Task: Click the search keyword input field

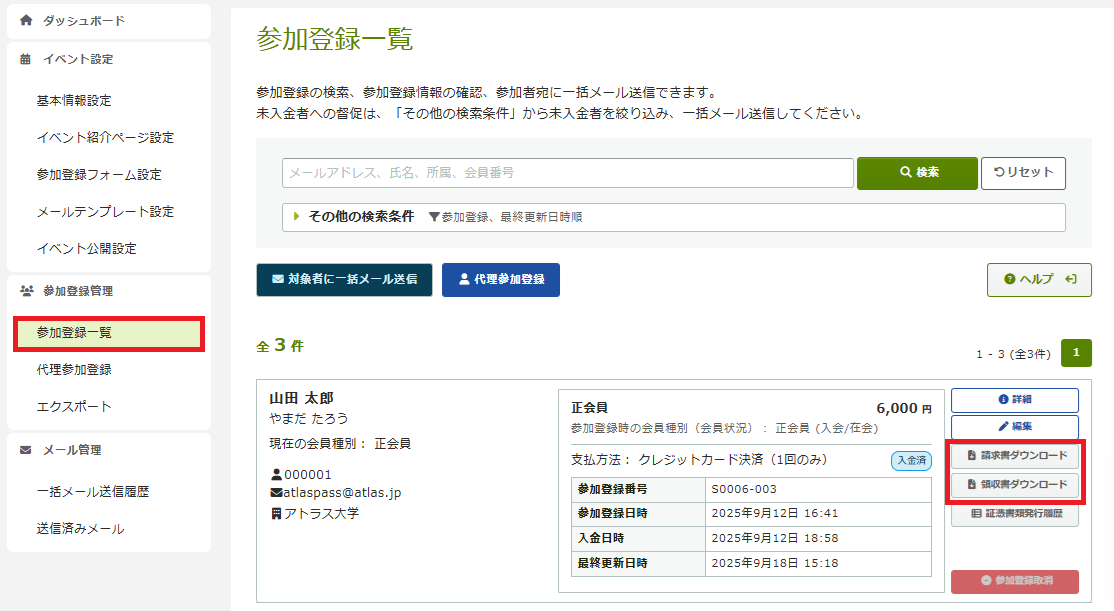Action: tap(567, 173)
